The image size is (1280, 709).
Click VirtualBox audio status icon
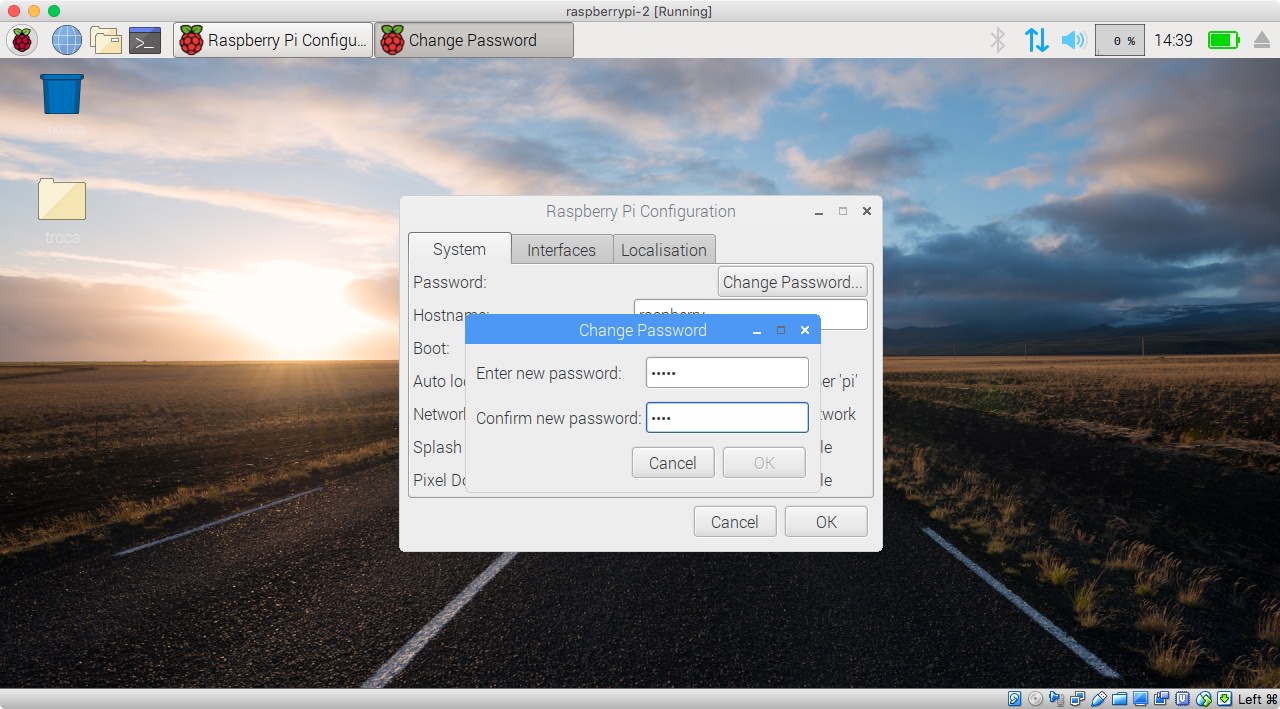(1056, 699)
